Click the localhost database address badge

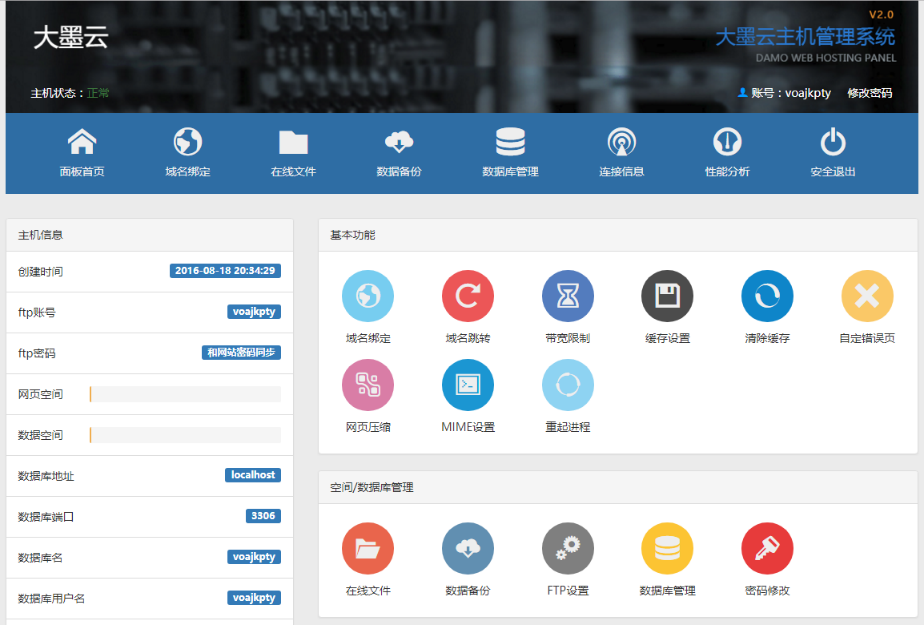point(253,475)
